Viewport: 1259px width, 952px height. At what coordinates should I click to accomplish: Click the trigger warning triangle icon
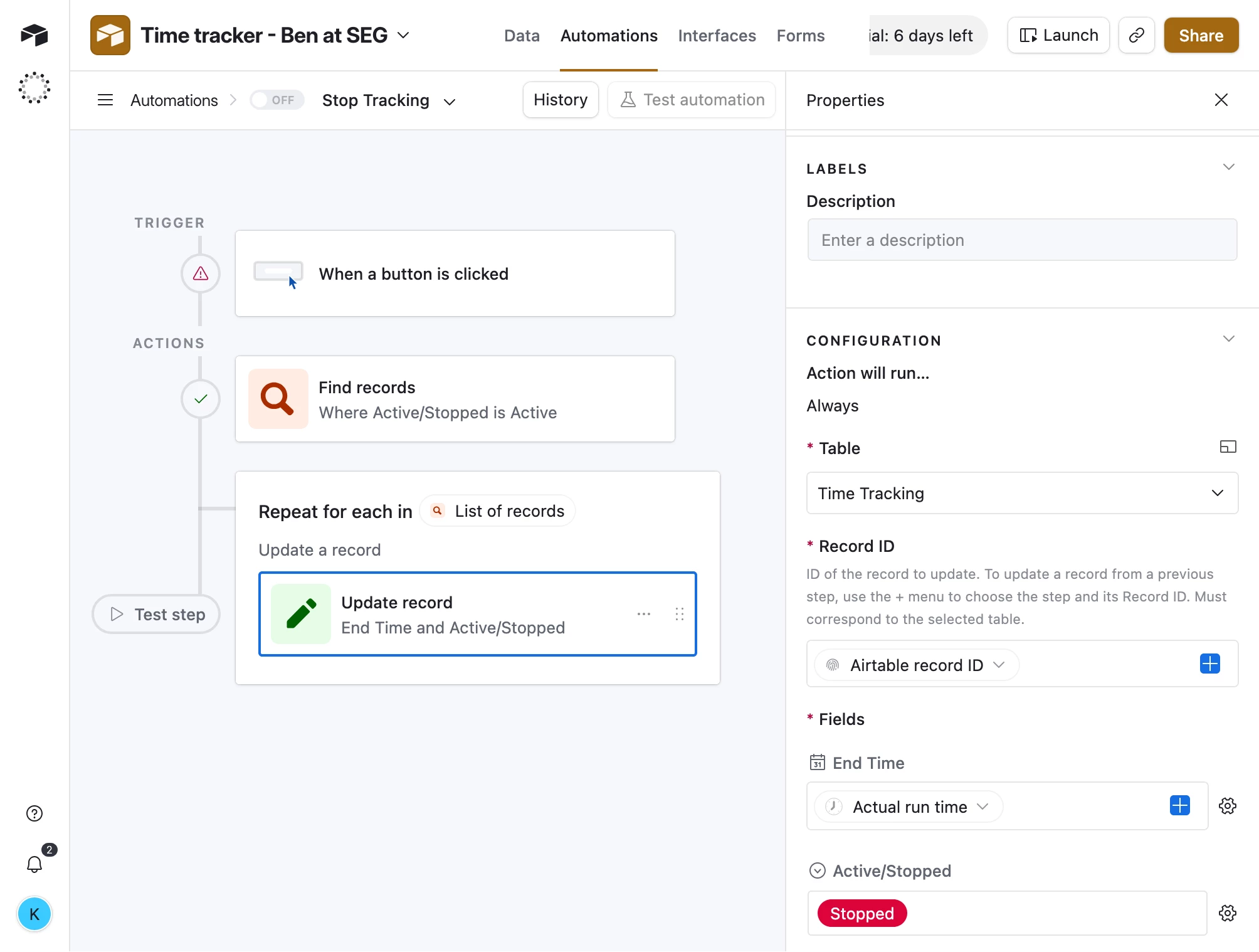tap(201, 273)
